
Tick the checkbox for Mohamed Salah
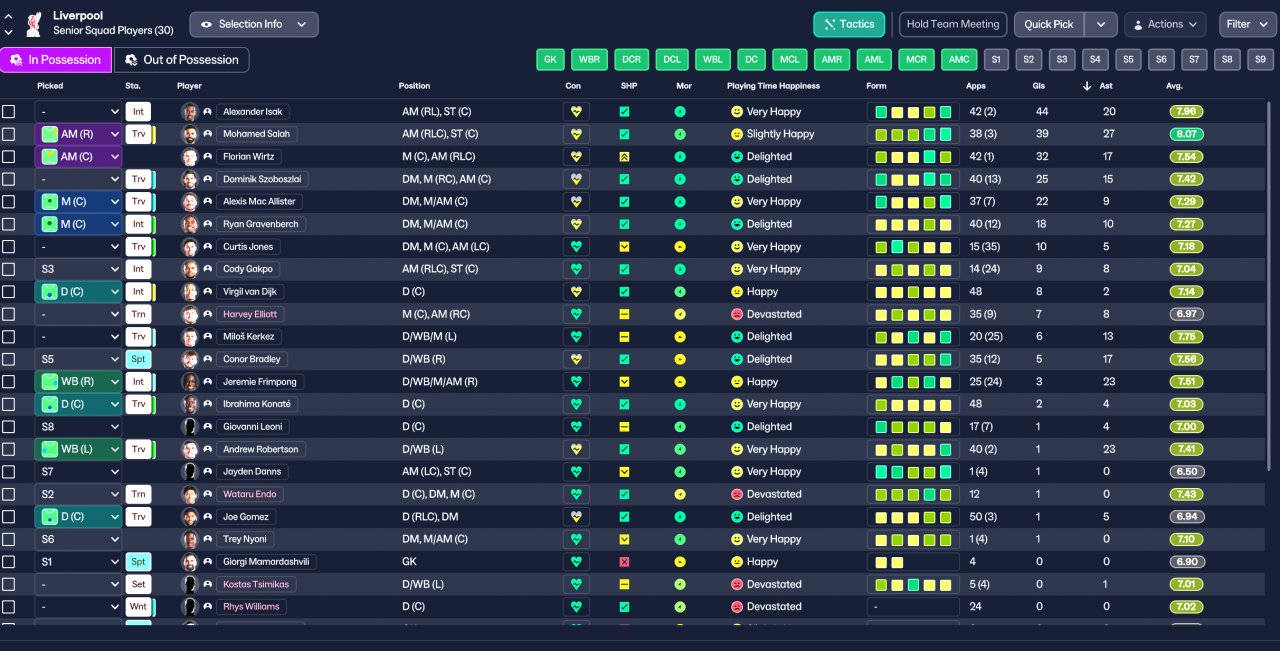[x=9, y=134]
